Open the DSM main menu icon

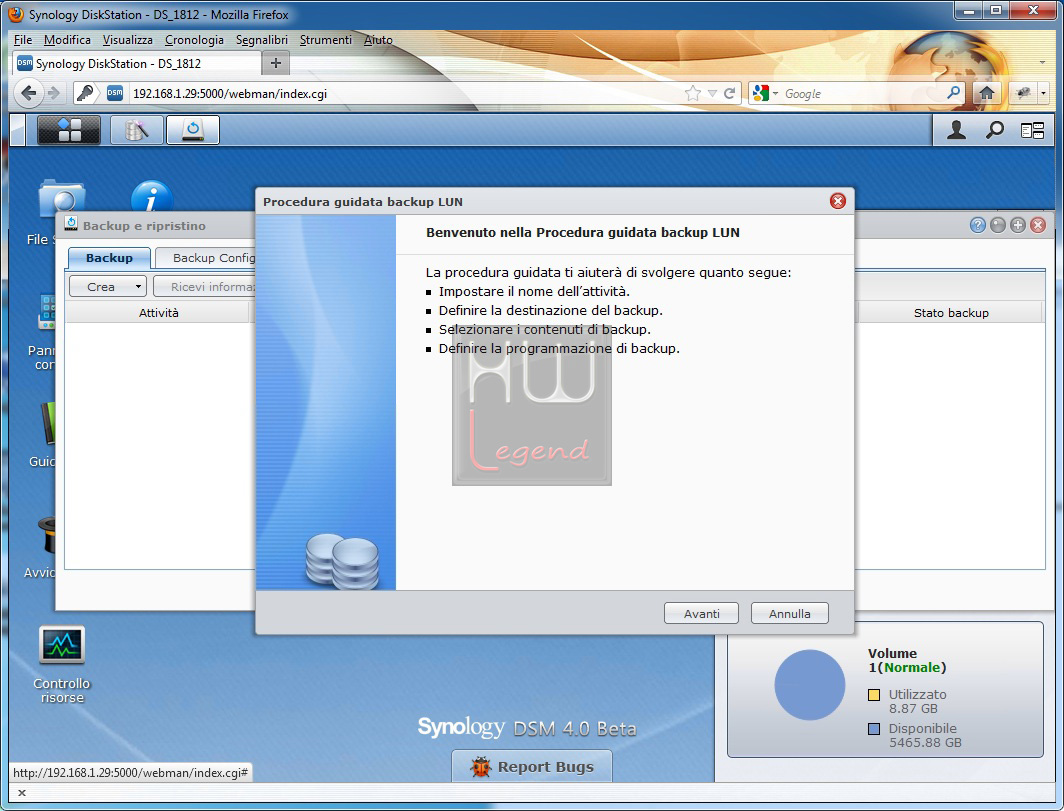click(69, 130)
